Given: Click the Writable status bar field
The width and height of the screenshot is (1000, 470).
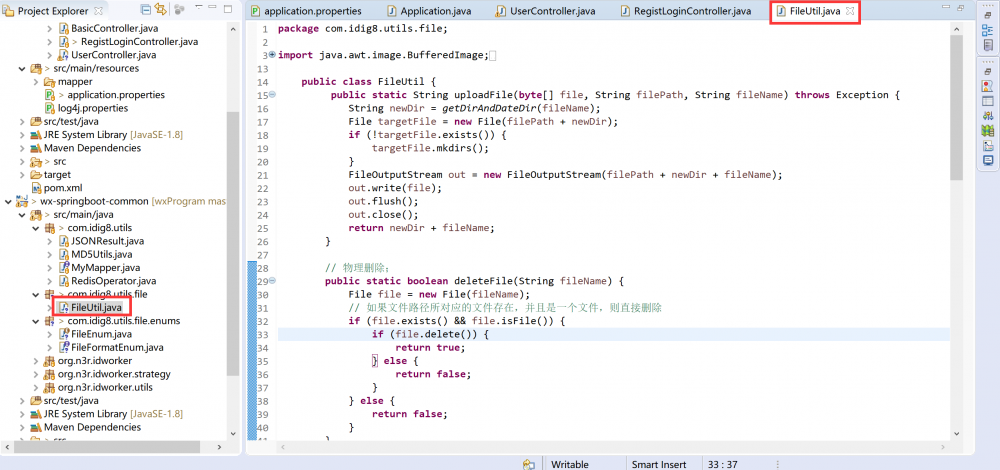Looking at the screenshot, I should click(570, 464).
